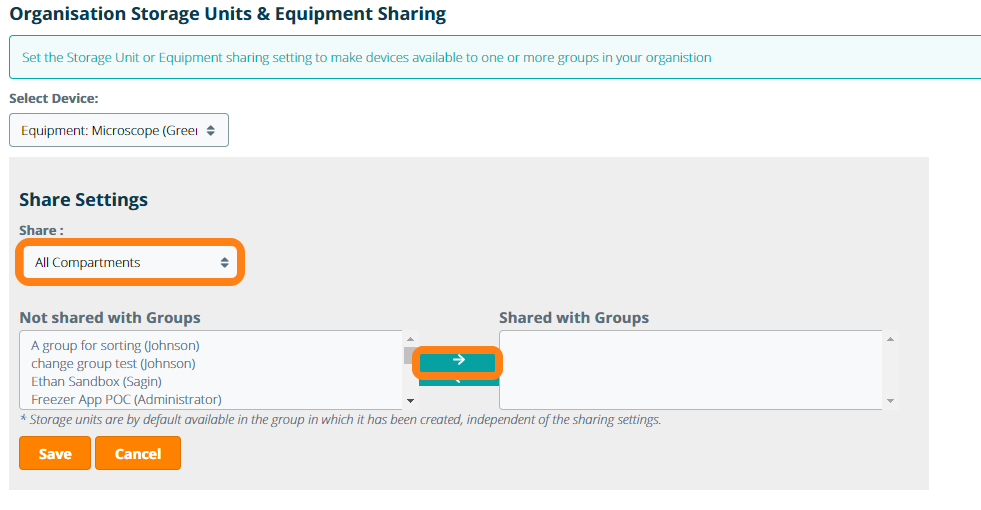Open the Select Device dropdown
The width and height of the screenshot is (981, 510).
pyautogui.click(x=118, y=130)
